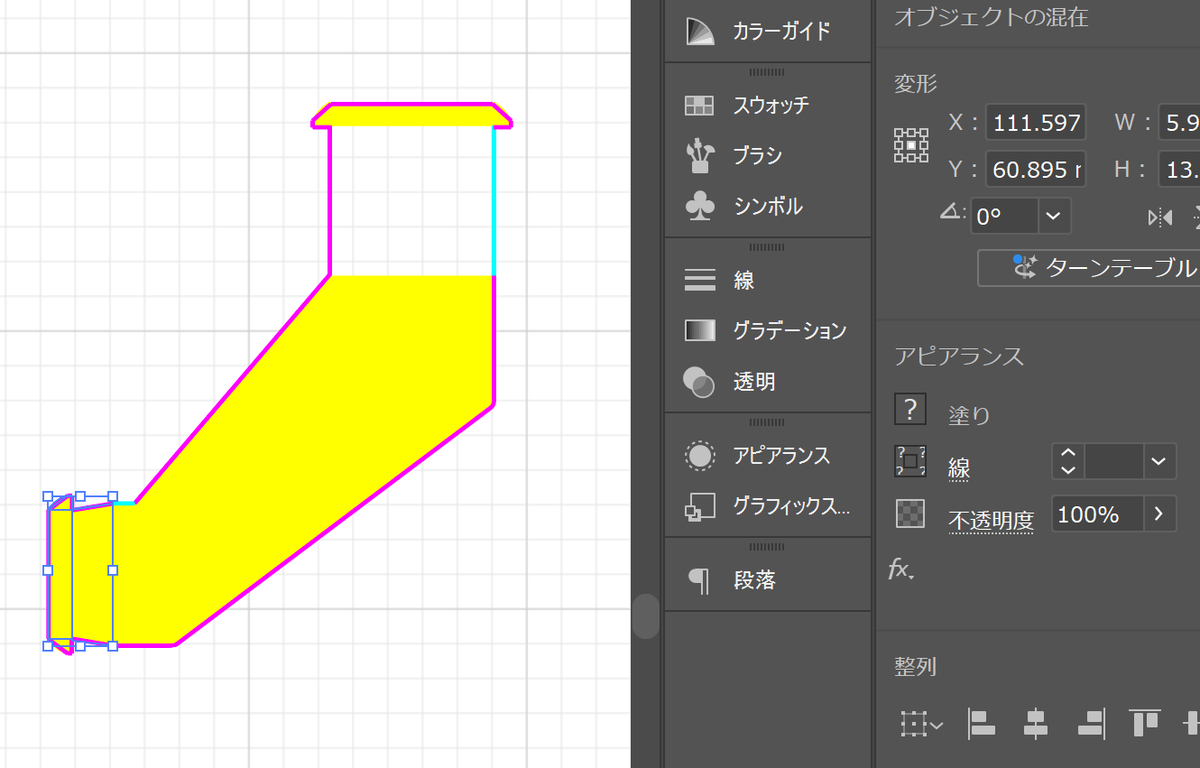Click the opacity checkerboard icon
This screenshot has height=768, width=1200.
pos(910,514)
